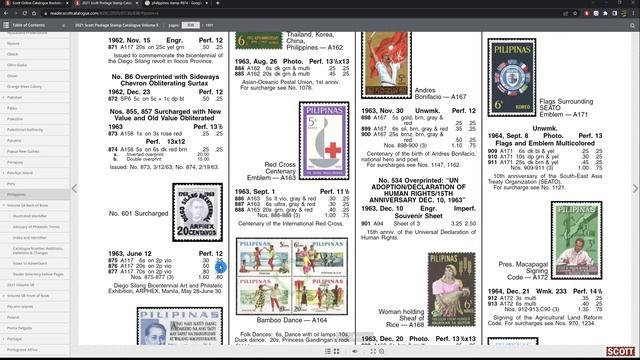Open the search icon in reader toolbar
This screenshot has height=360, width=640.
[x=632, y=25]
